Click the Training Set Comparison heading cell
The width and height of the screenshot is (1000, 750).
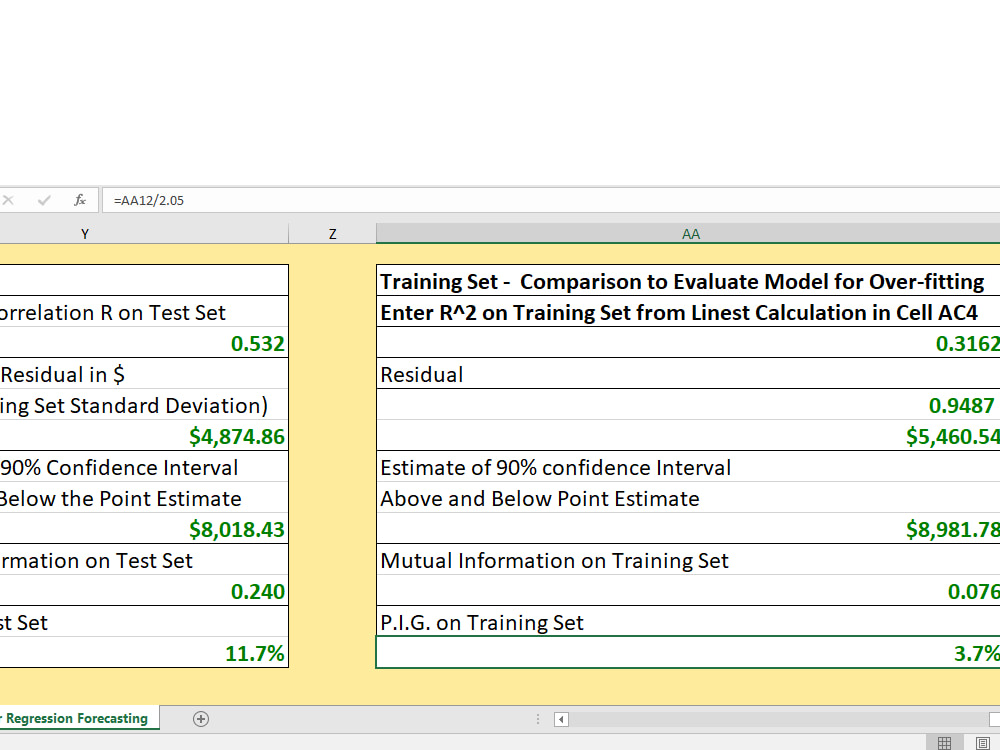click(688, 281)
